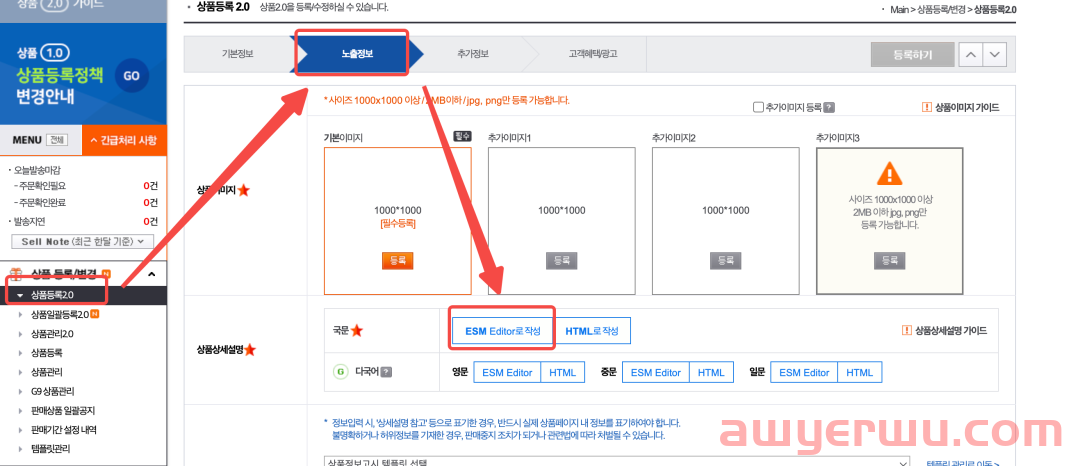1080x466 pixels.
Task: Click the 기본이미지 upload box
Action: [397, 221]
